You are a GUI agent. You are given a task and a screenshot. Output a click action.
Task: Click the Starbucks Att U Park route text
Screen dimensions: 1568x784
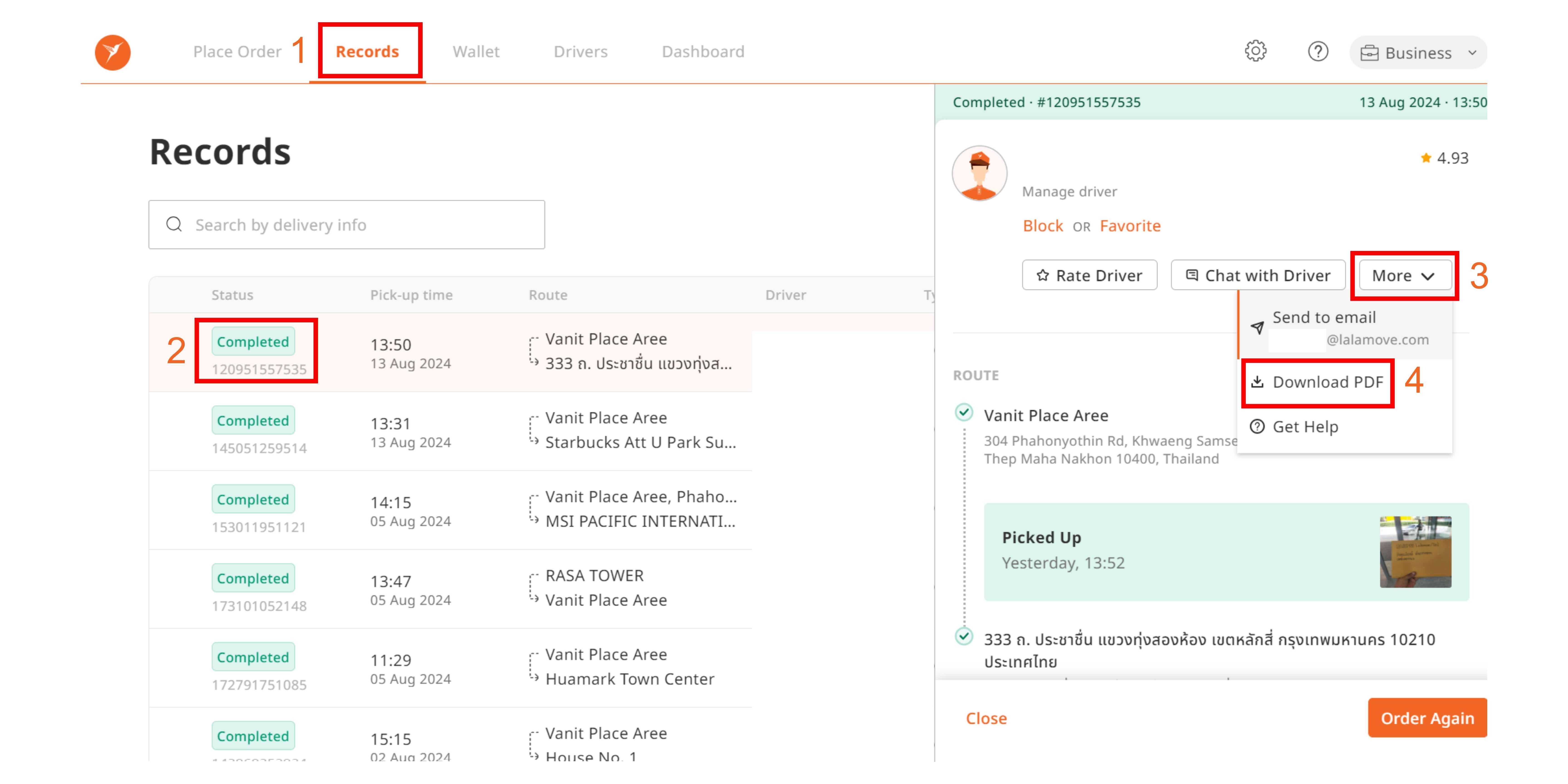click(x=641, y=443)
